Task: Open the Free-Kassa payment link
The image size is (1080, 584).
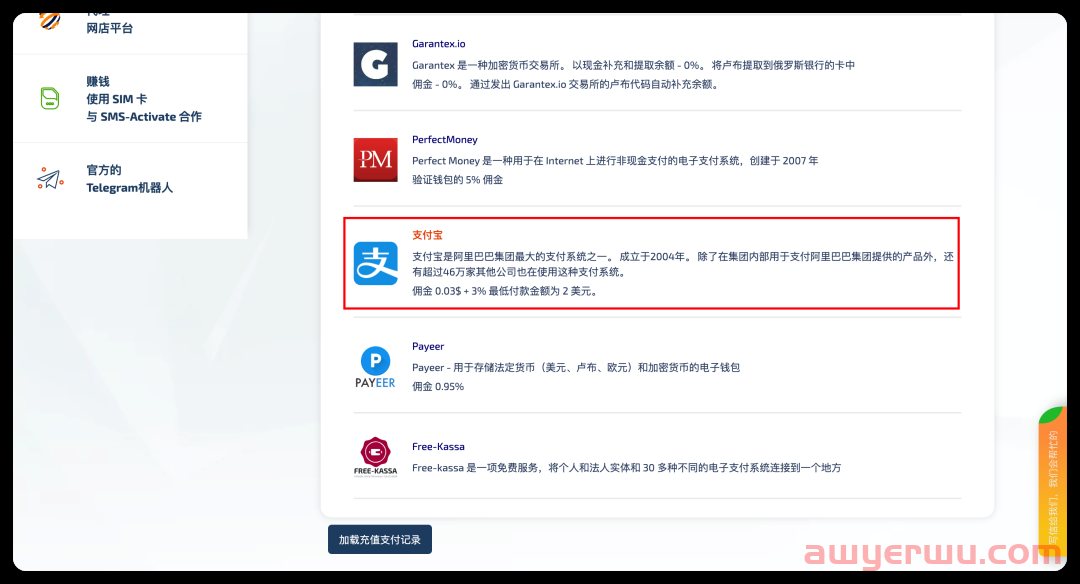Action: tap(438, 446)
